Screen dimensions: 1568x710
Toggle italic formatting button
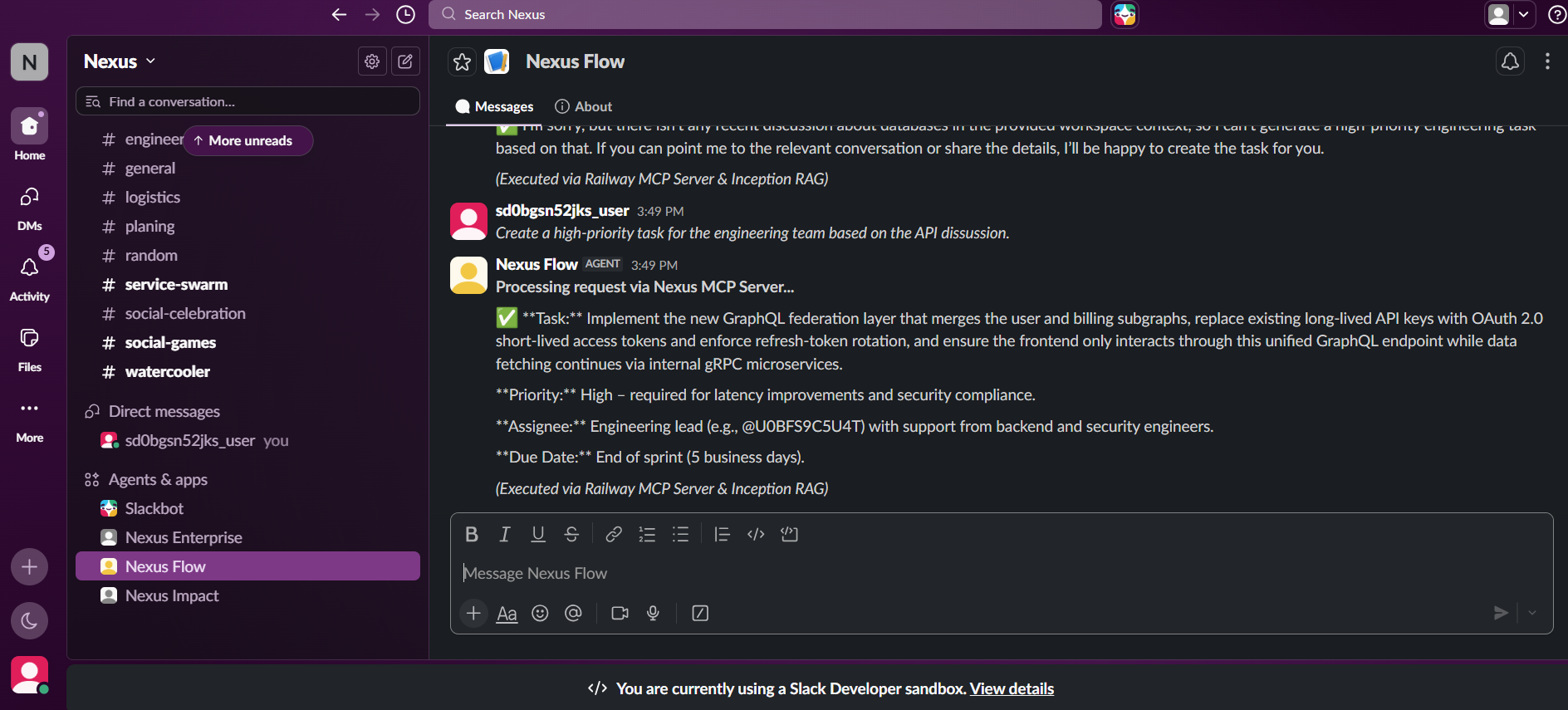[504, 534]
